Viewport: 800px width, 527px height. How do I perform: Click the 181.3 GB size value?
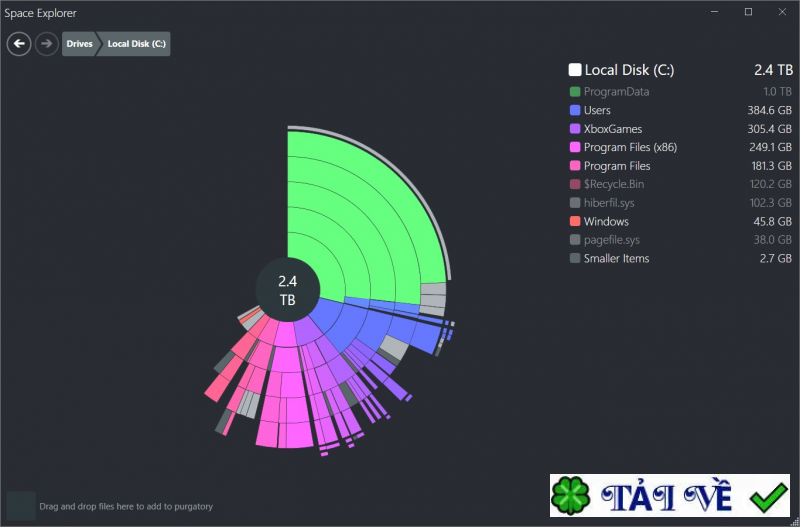tap(771, 166)
